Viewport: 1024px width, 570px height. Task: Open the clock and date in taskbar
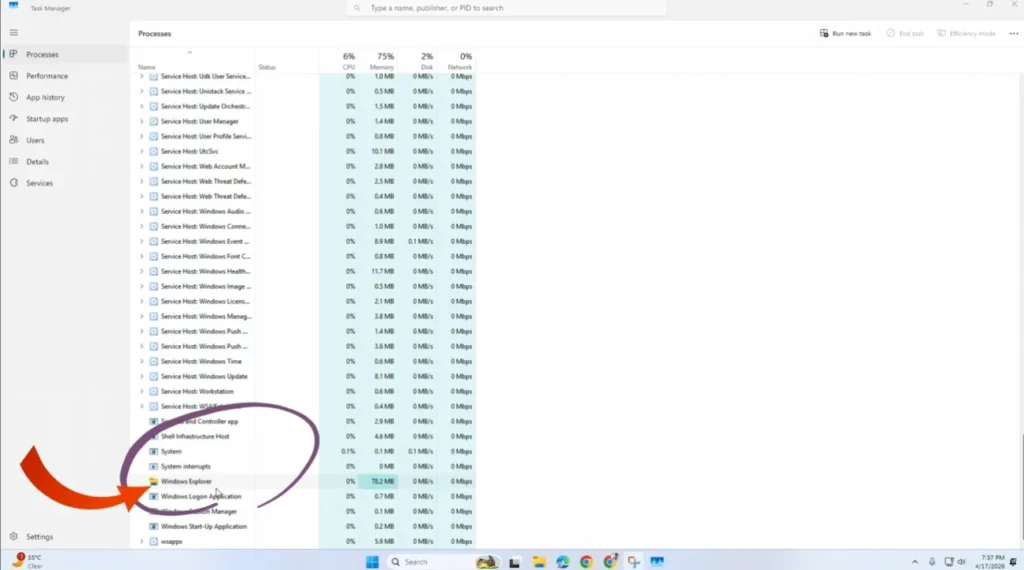991,562
